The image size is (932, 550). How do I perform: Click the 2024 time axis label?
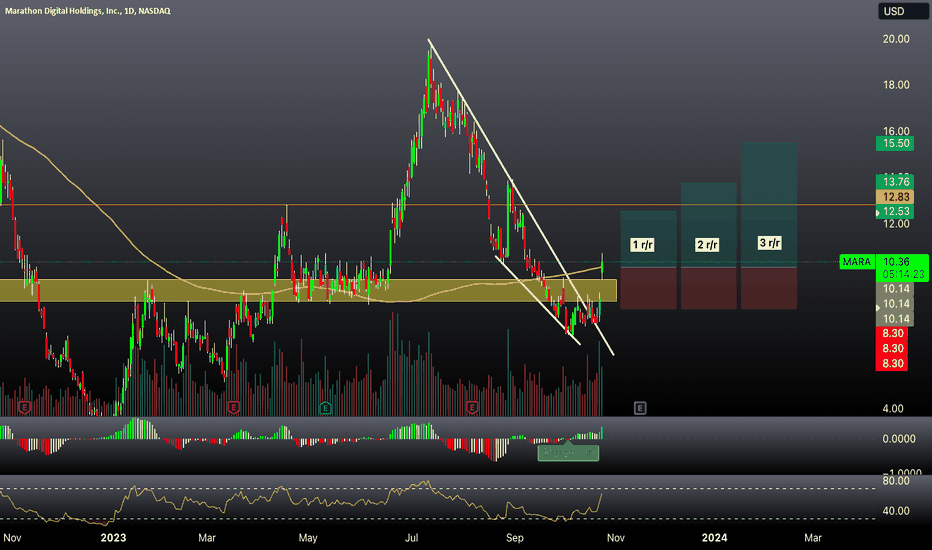tap(714, 538)
